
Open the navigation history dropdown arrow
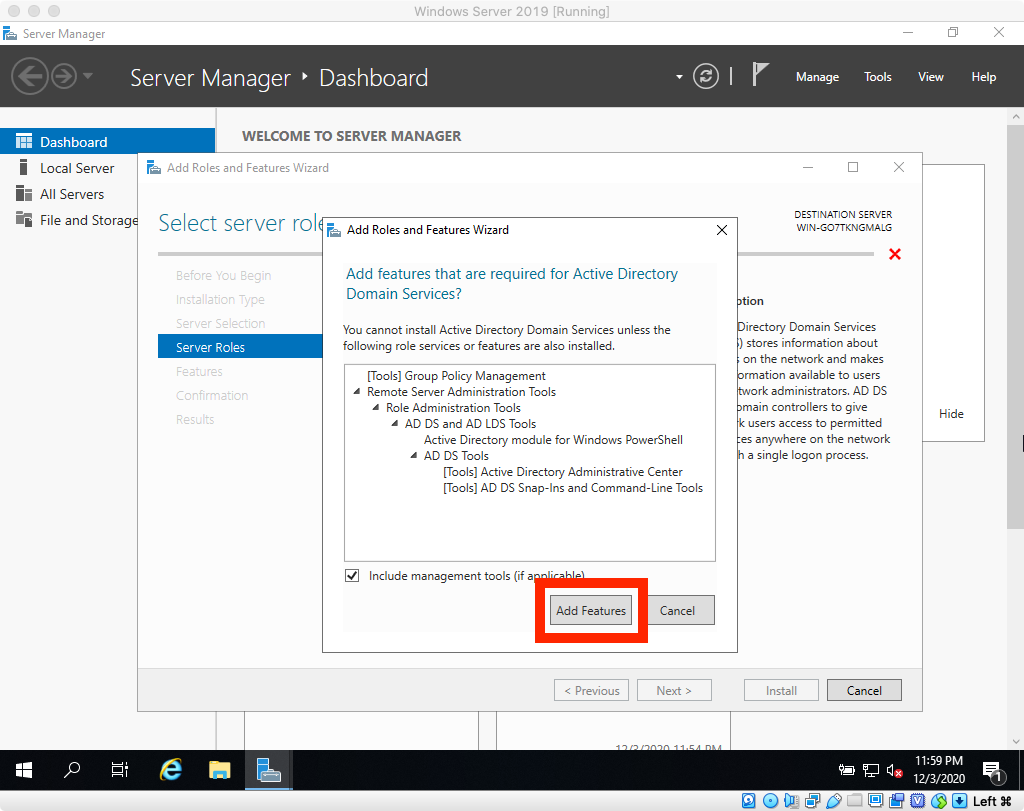pos(88,76)
